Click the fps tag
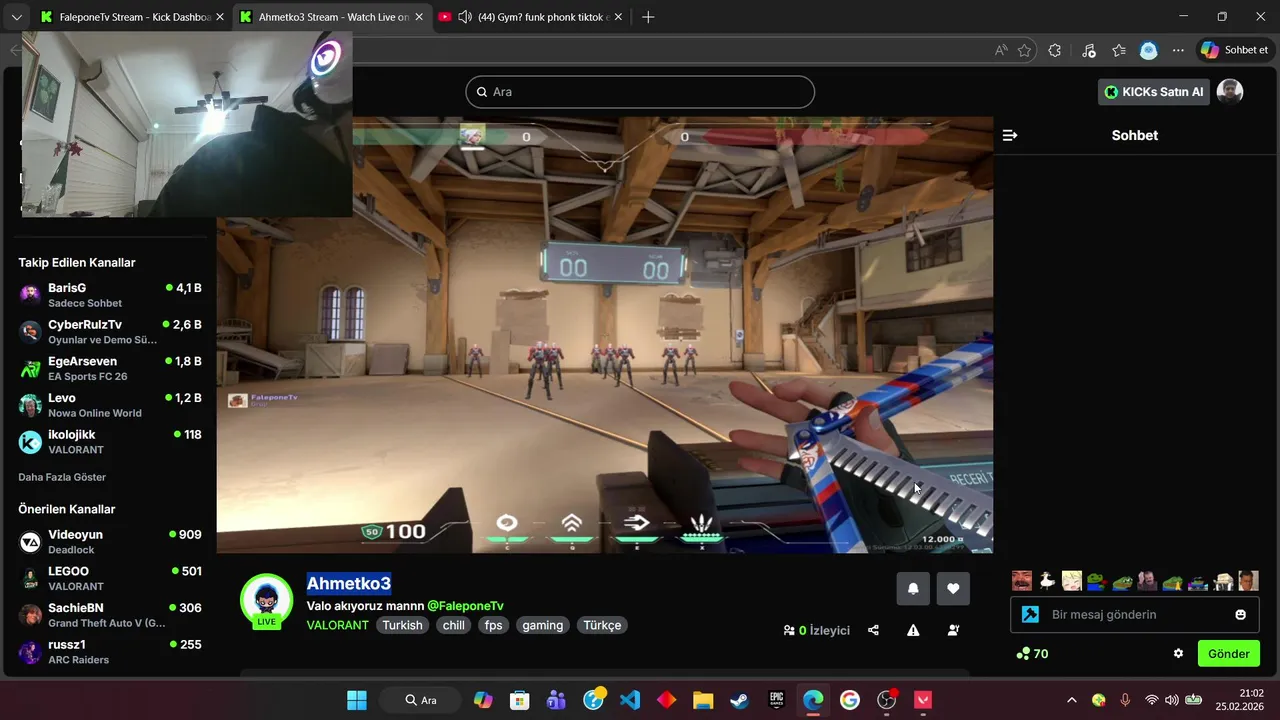The width and height of the screenshot is (1280, 720). point(494,625)
